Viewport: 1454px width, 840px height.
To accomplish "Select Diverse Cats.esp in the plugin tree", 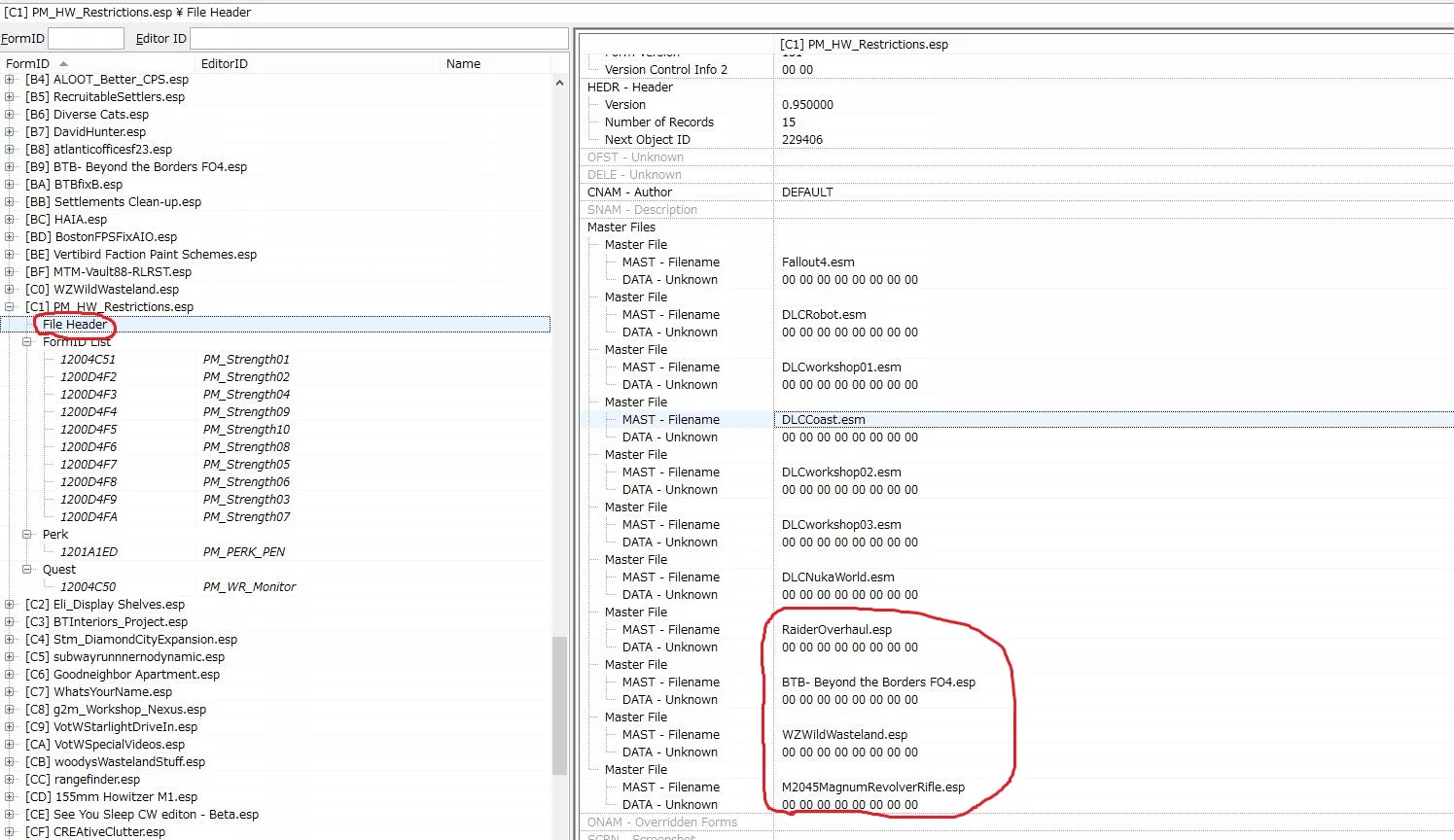I will pos(88,115).
